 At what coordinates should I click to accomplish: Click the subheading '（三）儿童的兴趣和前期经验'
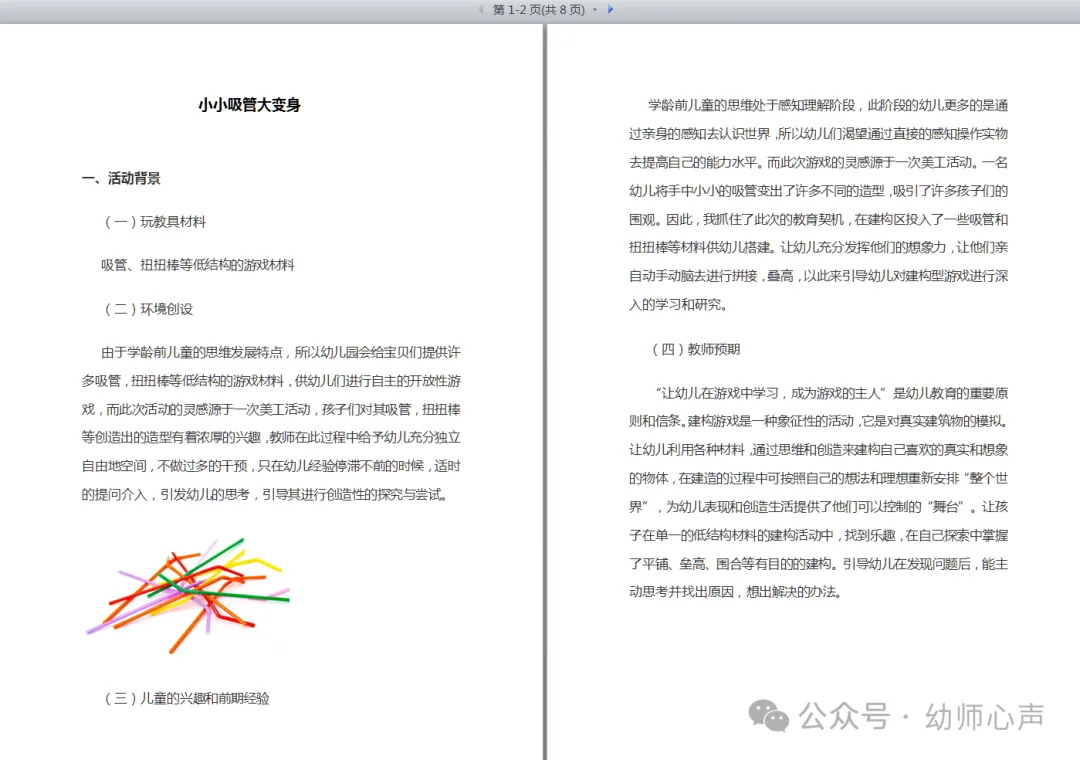[x=185, y=699]
